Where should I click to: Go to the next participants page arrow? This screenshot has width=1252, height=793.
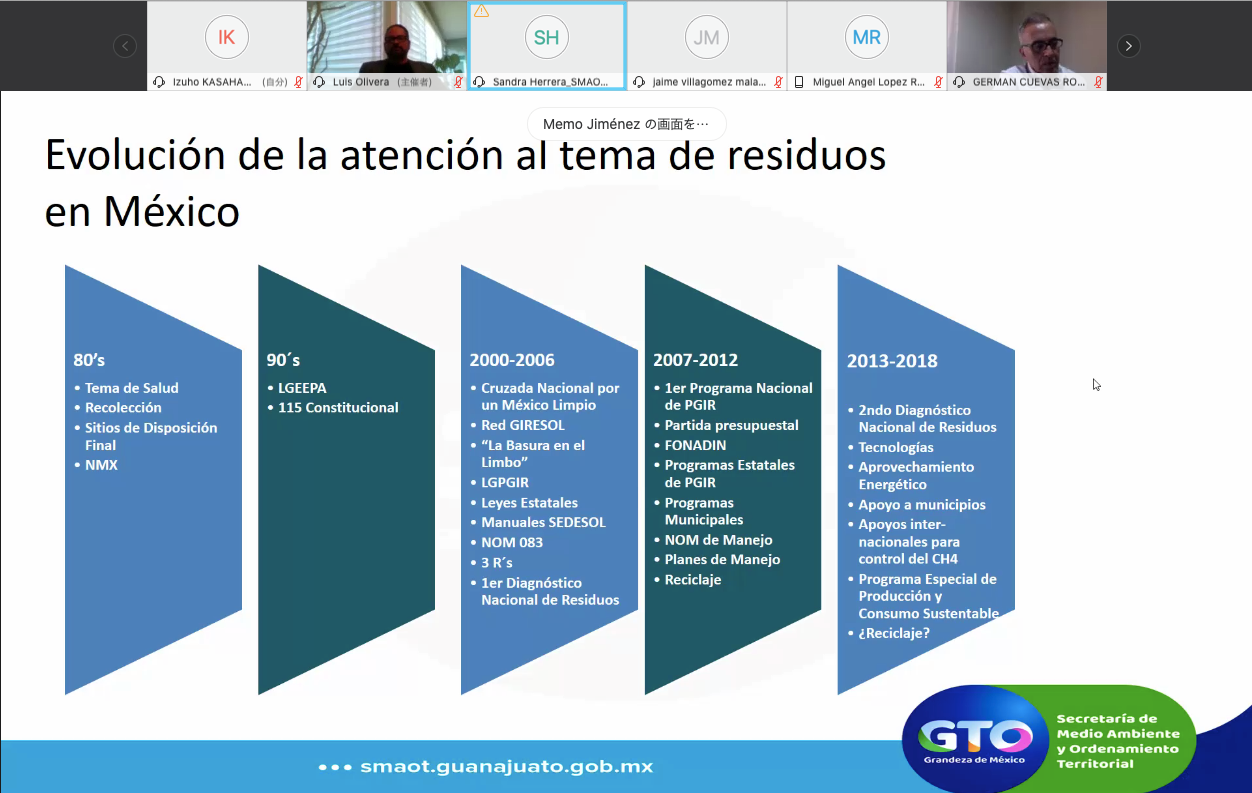[x=1128, y=46]
